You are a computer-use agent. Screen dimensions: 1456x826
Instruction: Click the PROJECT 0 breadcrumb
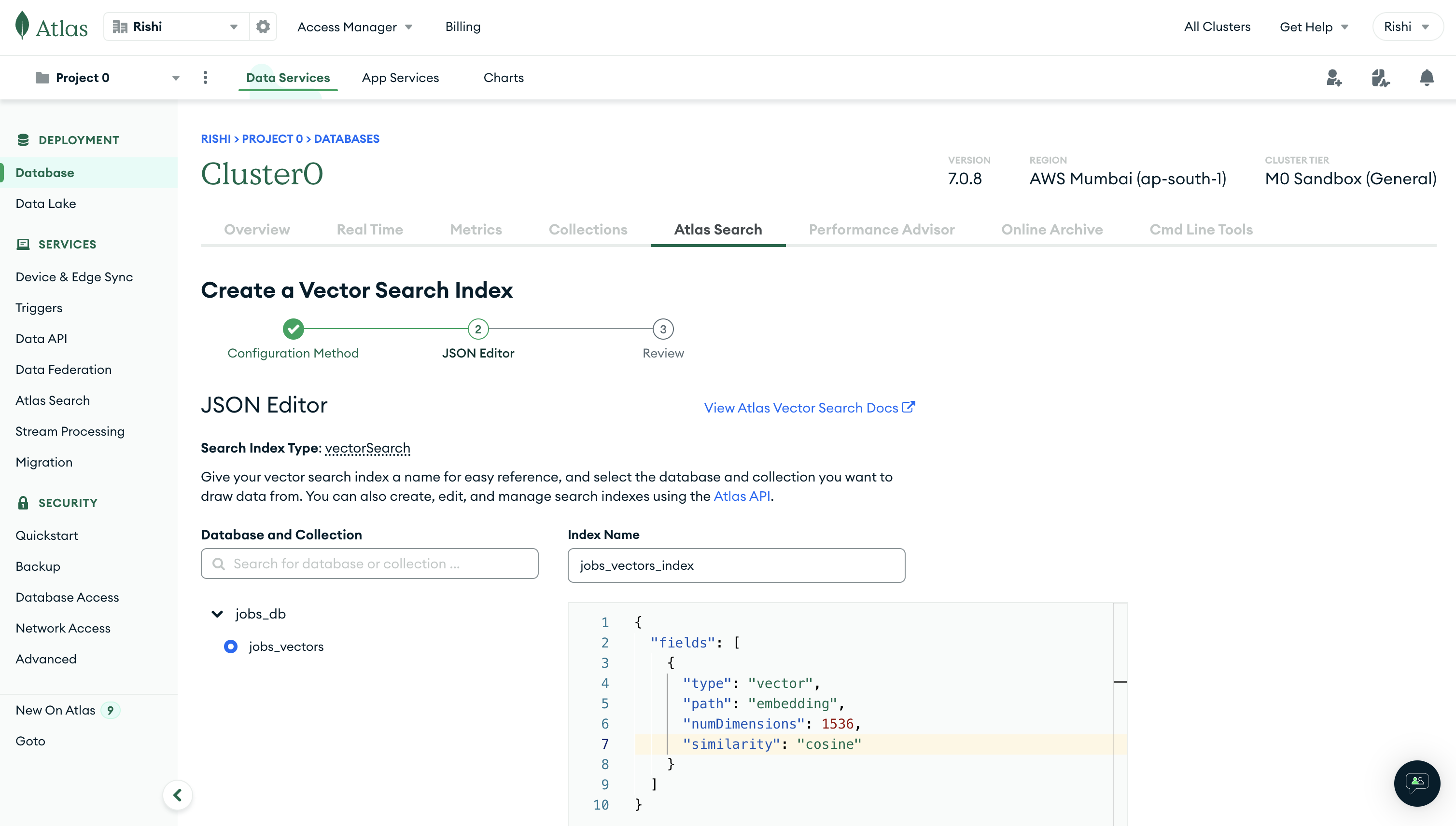272,138
